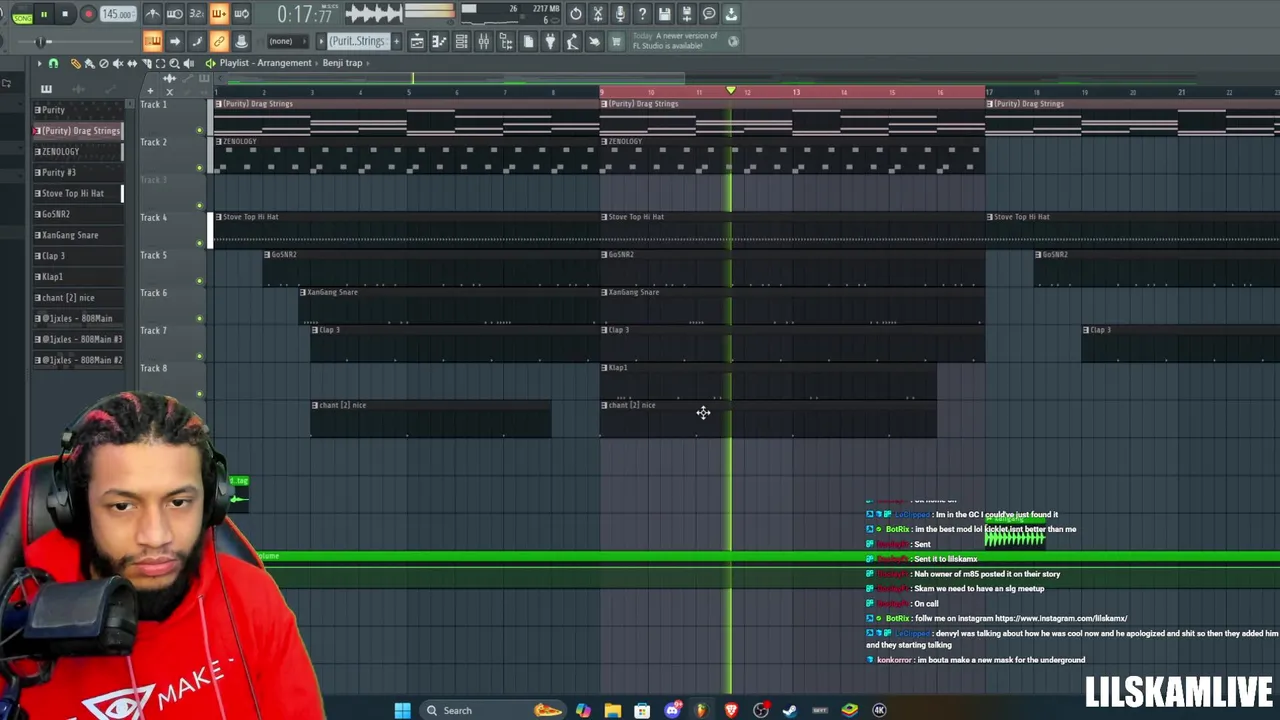Open project info page icon
The image size is (1280, 720).
point(528,41)
